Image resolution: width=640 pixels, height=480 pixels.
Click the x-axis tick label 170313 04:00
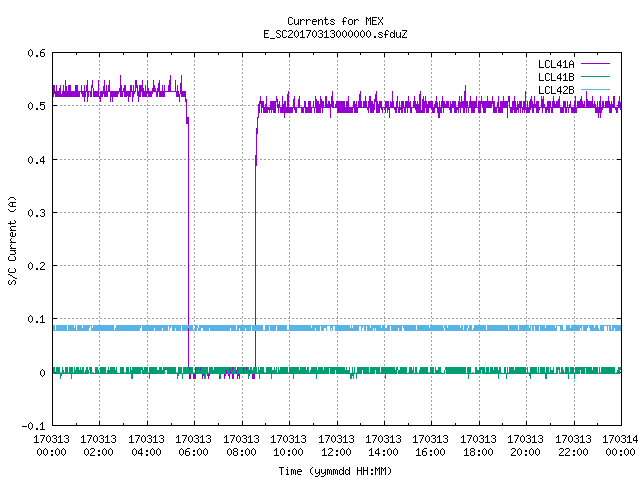[146, 446]
